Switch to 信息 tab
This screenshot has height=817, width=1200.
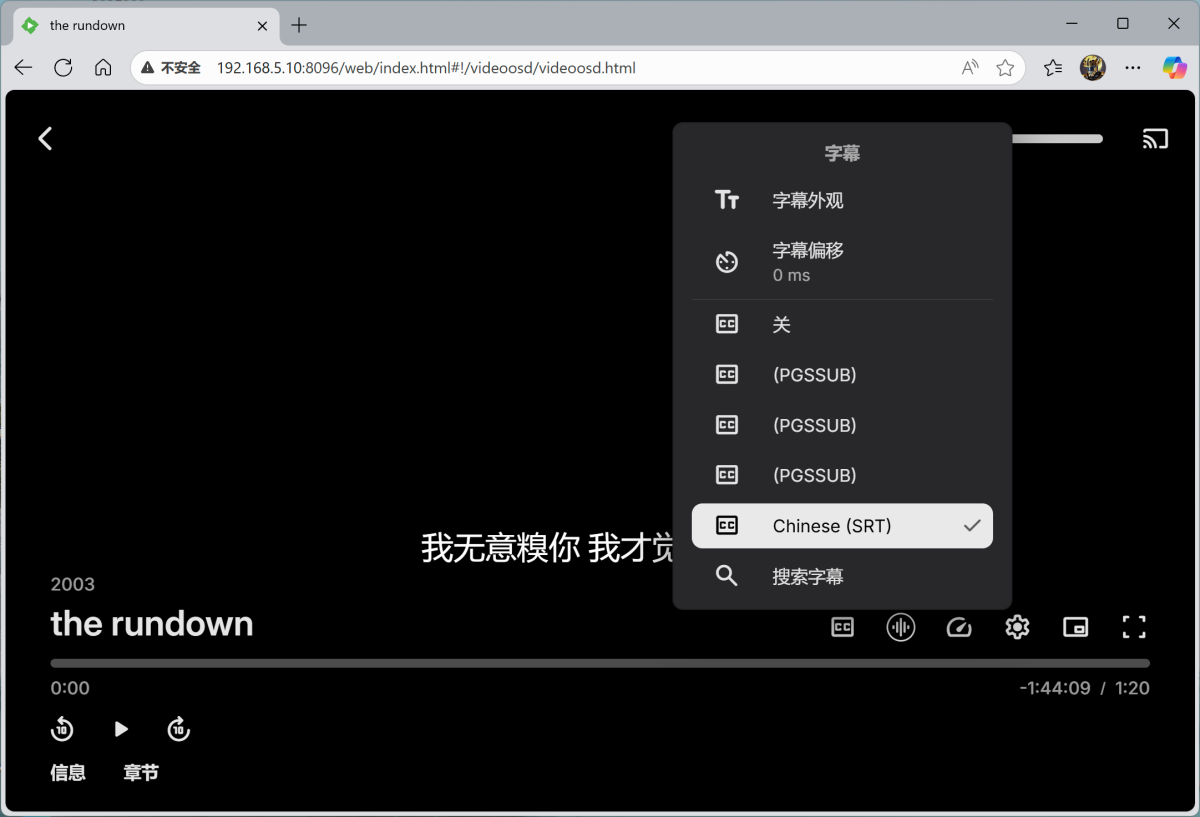tap(68, 773)
